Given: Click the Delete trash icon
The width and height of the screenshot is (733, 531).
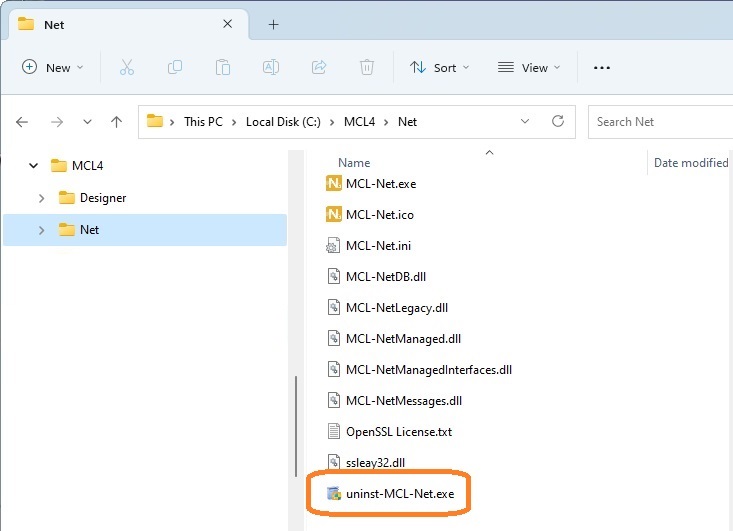Looking at the screenshot, I should [x=366, y=67].
